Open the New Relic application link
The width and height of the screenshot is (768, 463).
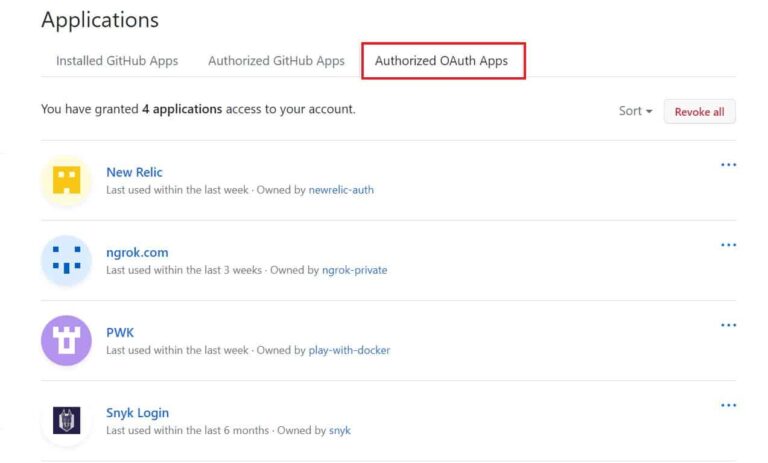[x=134, y=172]
